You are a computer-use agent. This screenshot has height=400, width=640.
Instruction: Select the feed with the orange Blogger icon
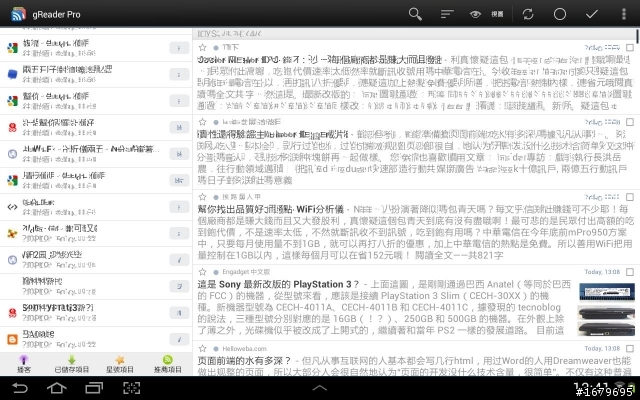point(96,339)
